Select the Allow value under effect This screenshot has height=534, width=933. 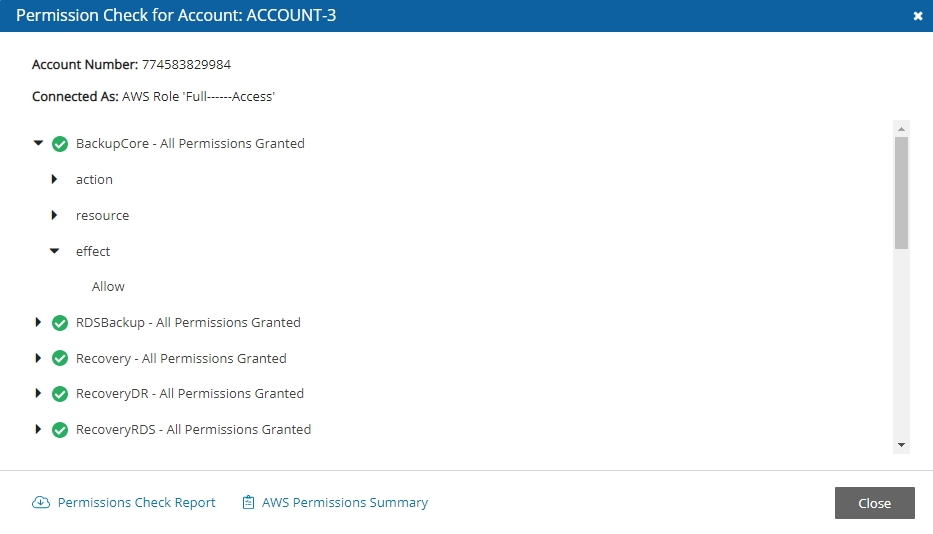108,287
